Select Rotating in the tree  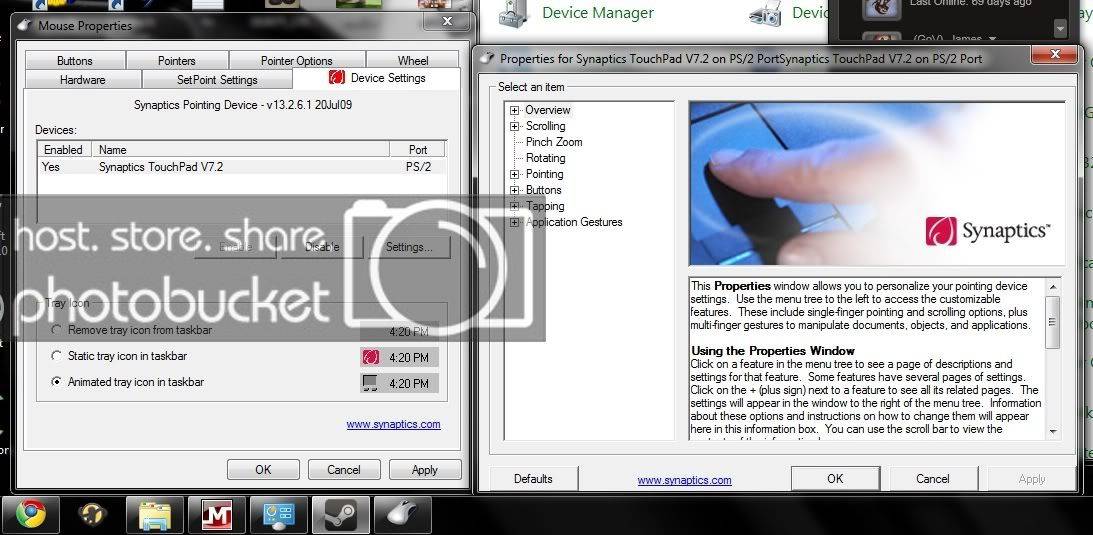click(546, 158)
